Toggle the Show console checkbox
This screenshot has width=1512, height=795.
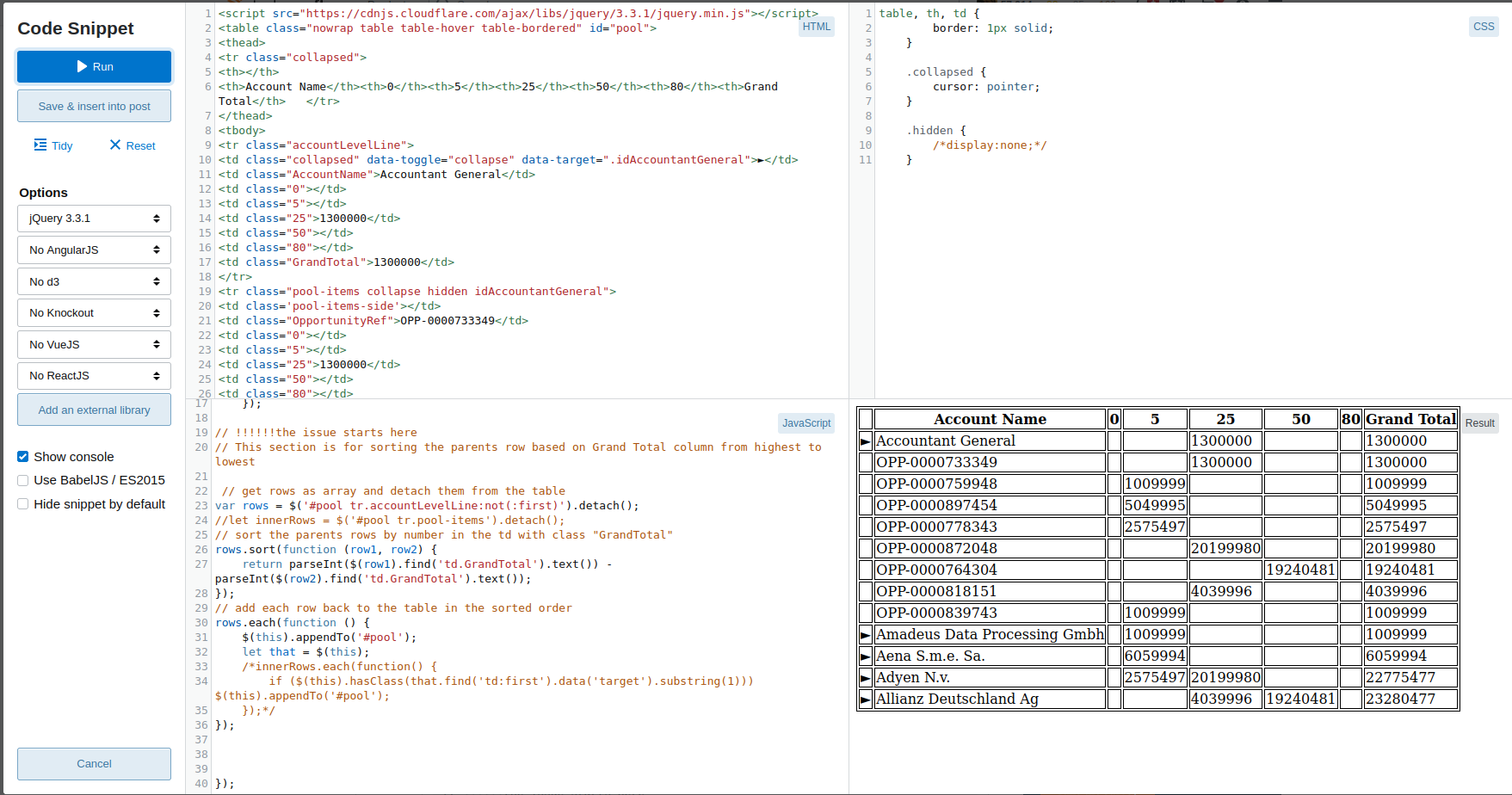pyautogui.click(x=23, y=457)
